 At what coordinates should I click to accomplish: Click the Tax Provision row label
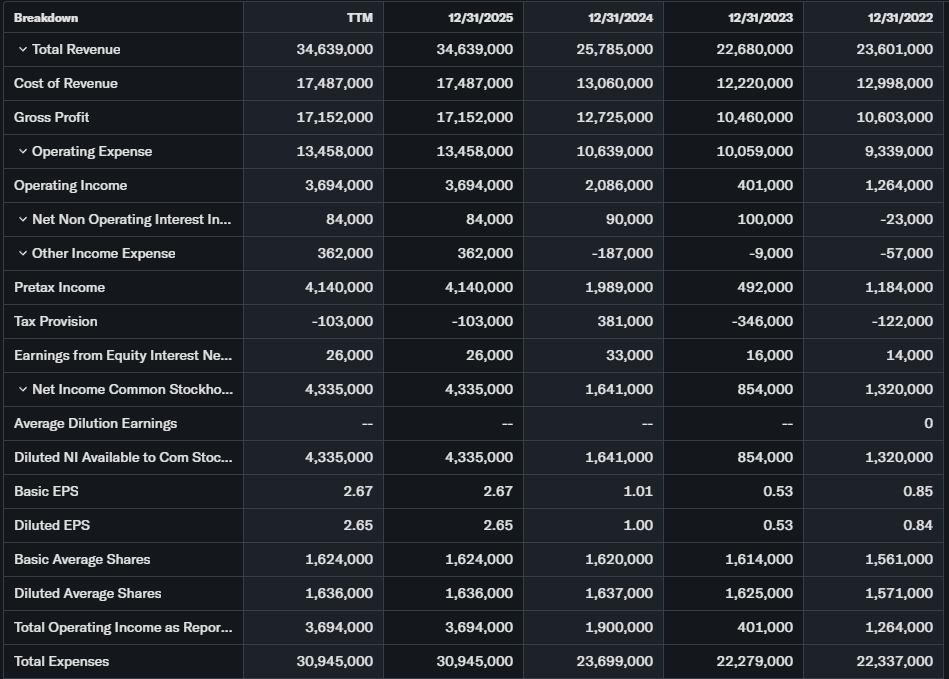pyautogui.click(x=56, y=322)
